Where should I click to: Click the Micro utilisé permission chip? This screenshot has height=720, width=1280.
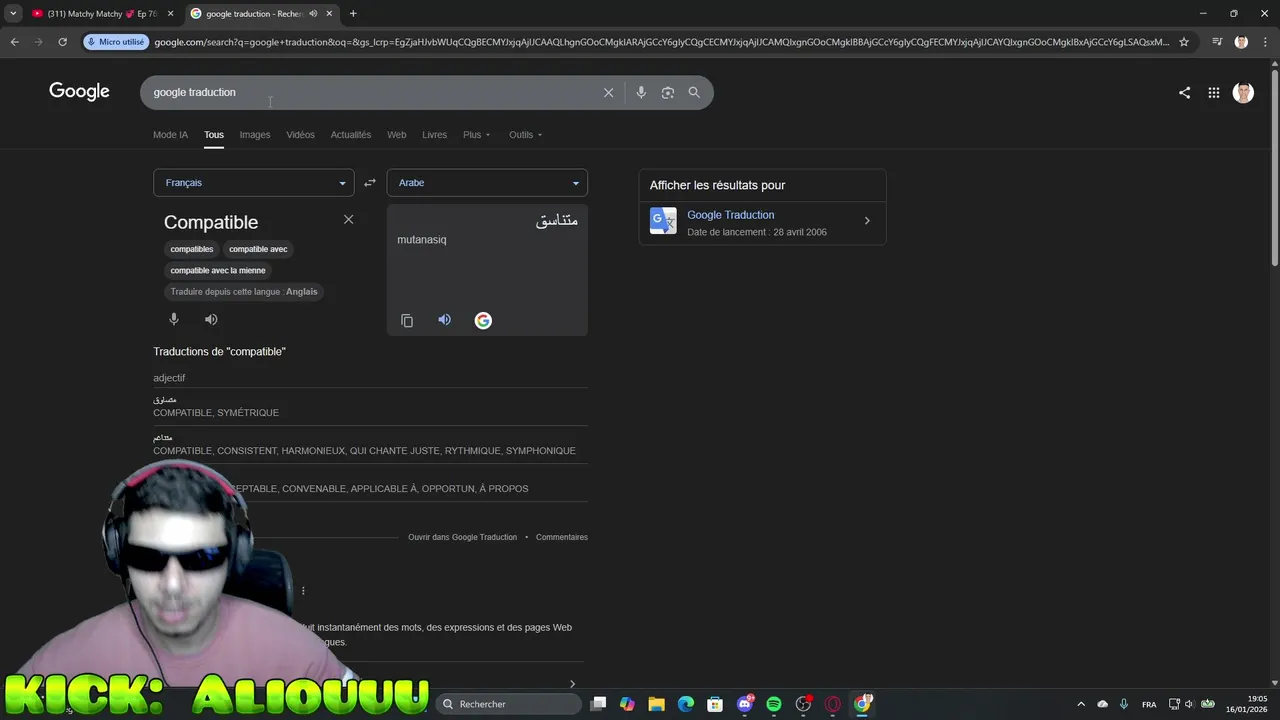(116, 42)
